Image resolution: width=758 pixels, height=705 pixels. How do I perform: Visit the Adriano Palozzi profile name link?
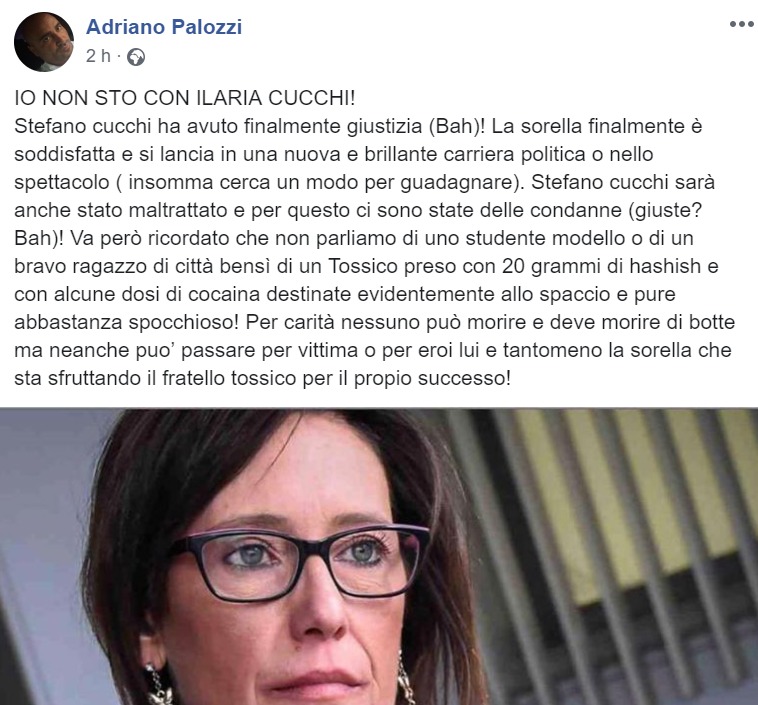pyautogui.click(x=164, y=27)
